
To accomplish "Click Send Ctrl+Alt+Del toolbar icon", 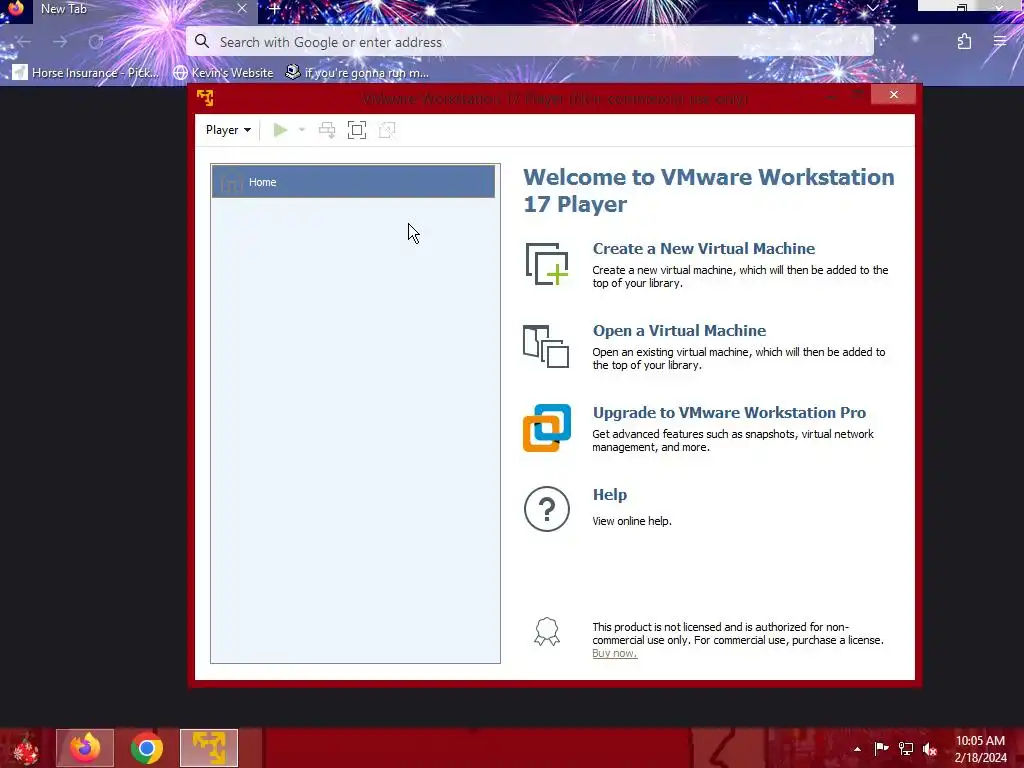I will 327,130.
